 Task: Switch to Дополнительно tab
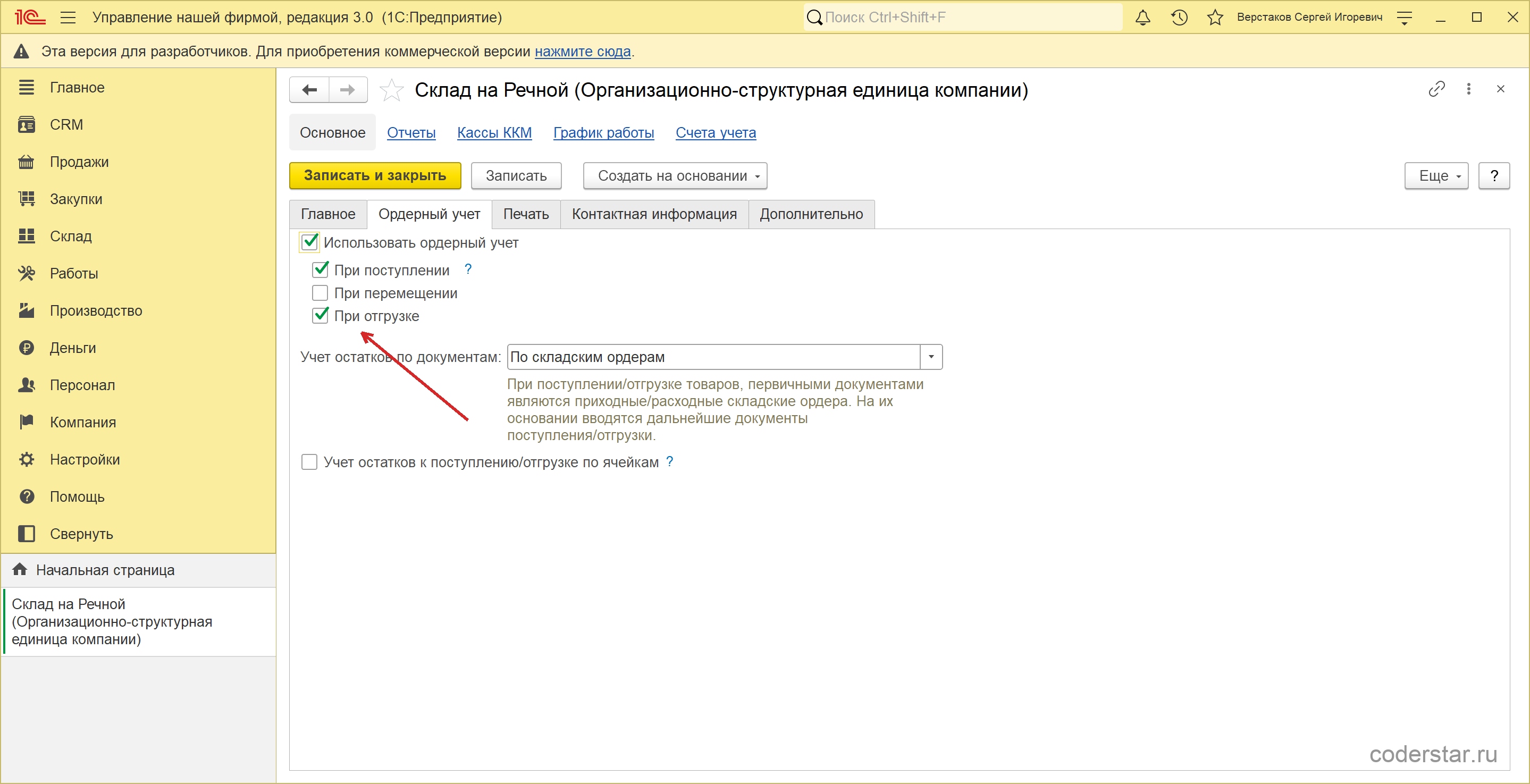[x=811, y=214]
